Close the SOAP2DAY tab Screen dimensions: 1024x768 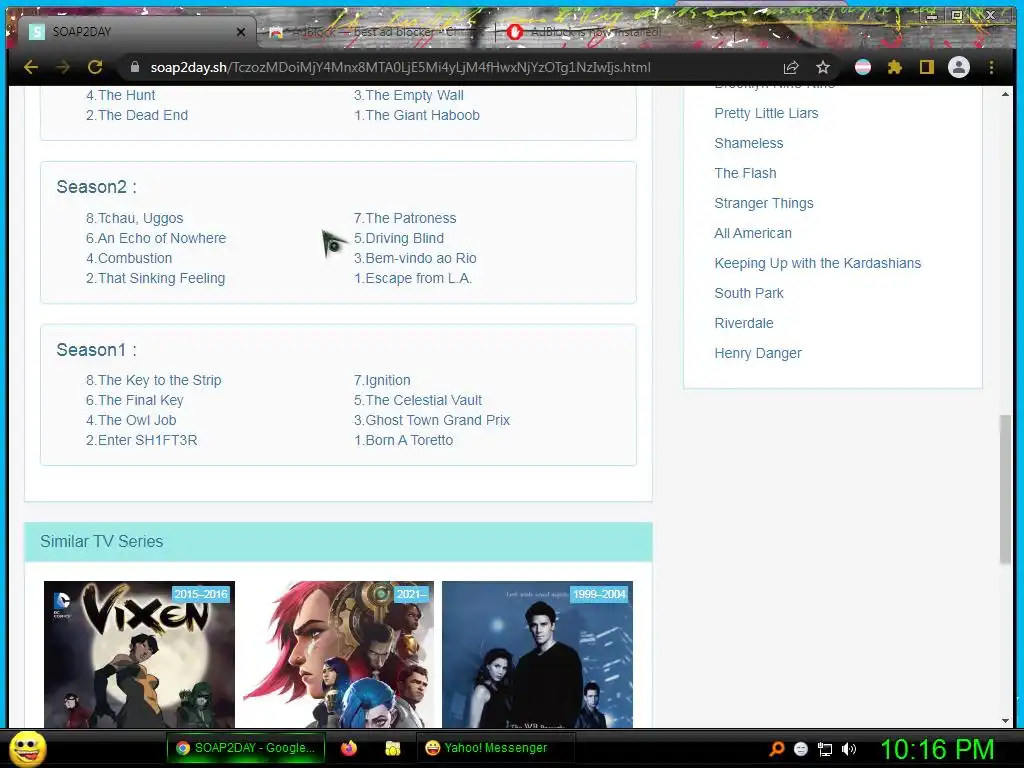click(x=241, y=31)
